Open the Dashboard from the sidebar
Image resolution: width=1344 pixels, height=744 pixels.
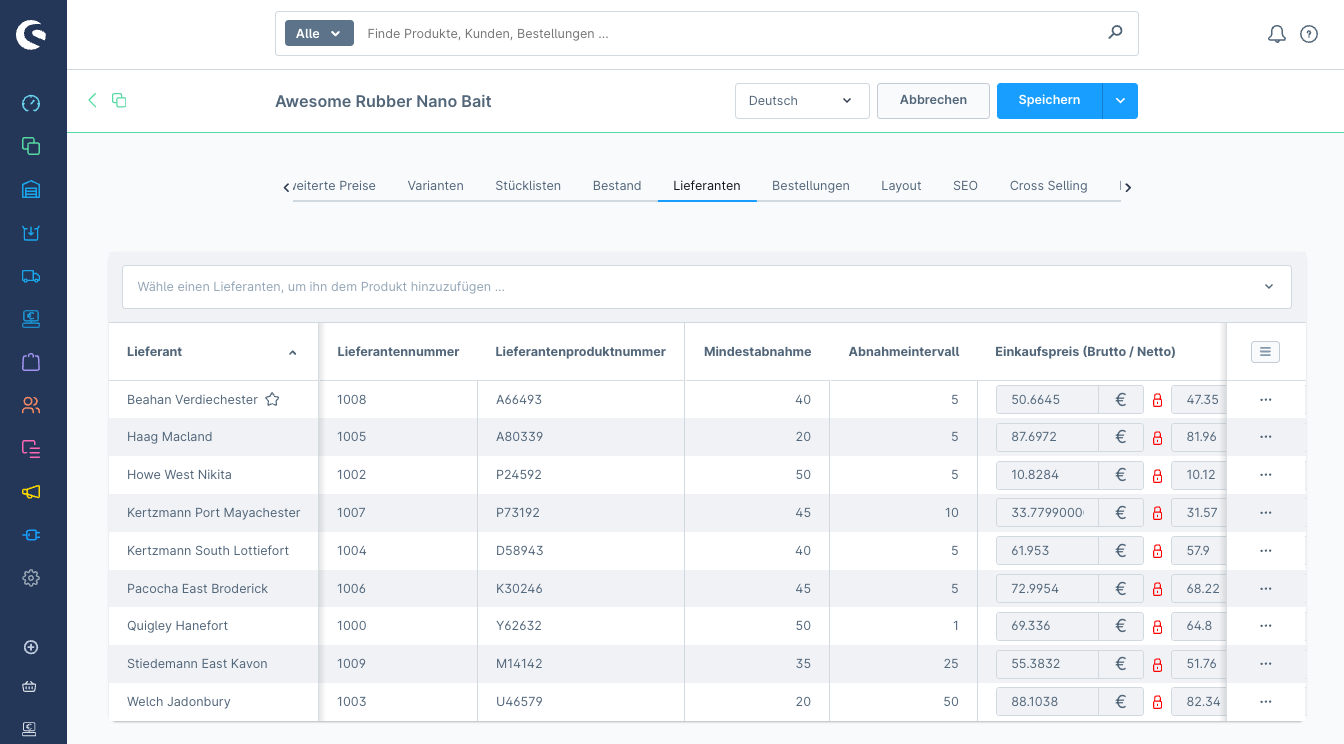point(31,103)
